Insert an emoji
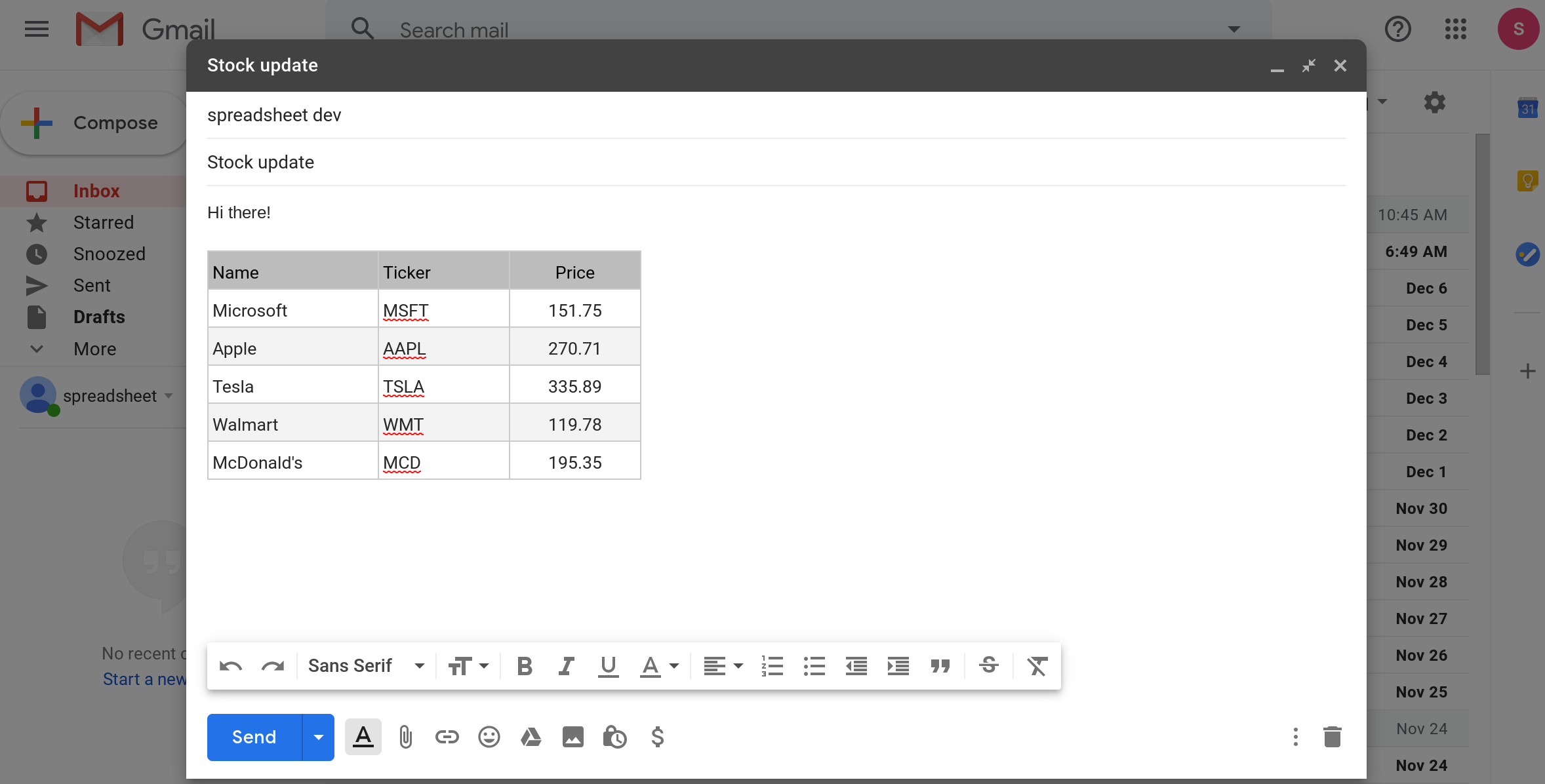Viewport: 1545px width, 784px height. [489, 737]
